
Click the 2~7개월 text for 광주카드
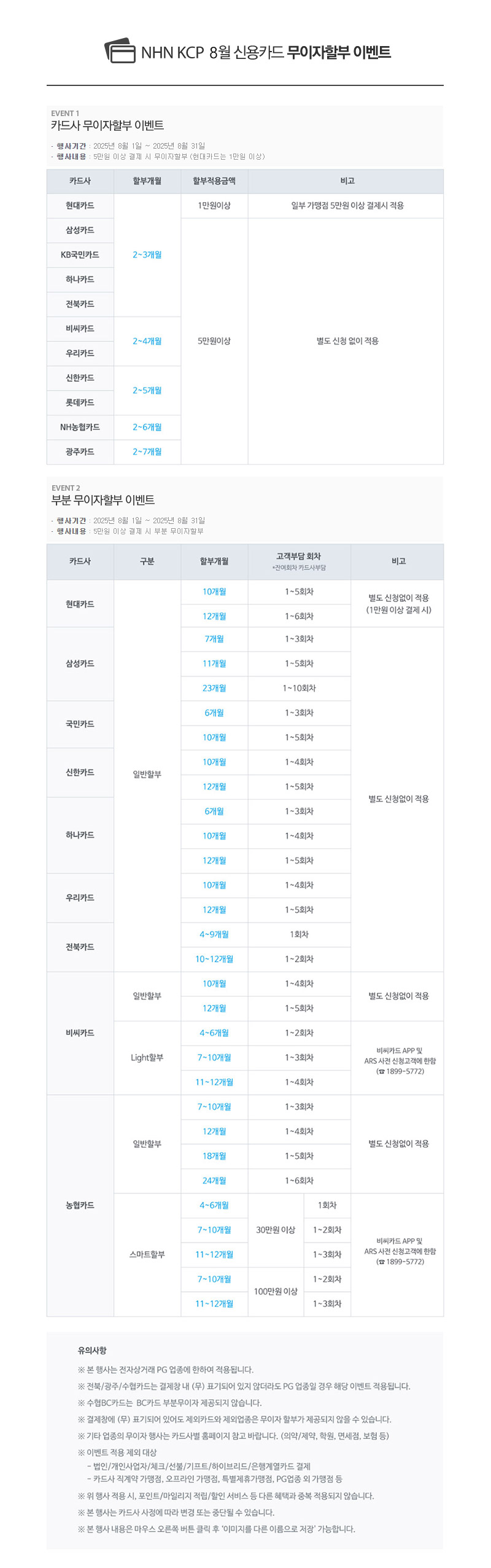coord(147,452)
